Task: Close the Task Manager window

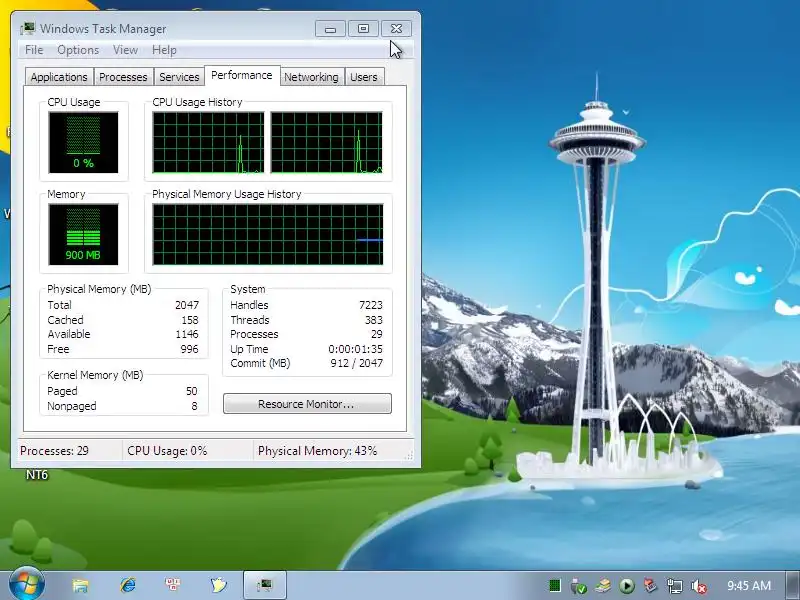Action: 396,29
